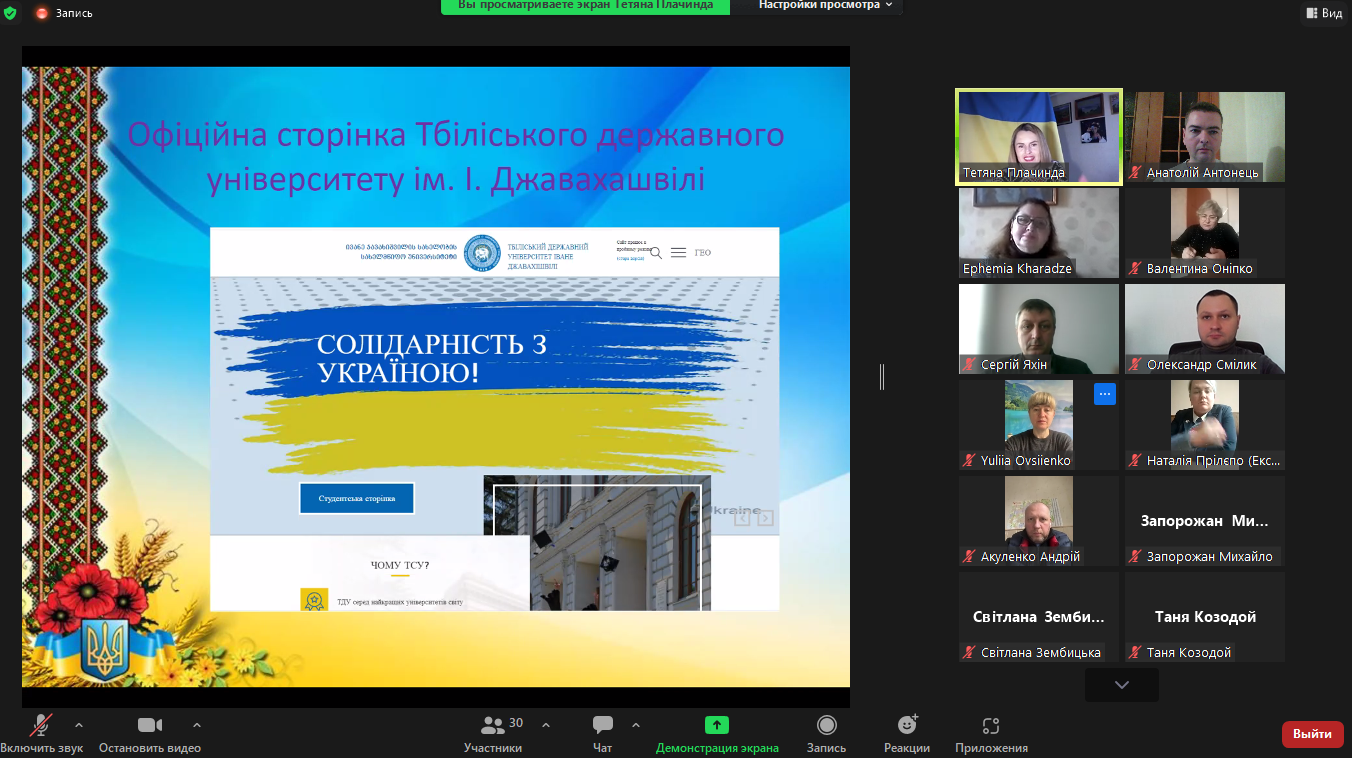Select Наталія Прілєпо video tile
The height and width of the screenshot is (758, 1352).
tap(1205, 425)
